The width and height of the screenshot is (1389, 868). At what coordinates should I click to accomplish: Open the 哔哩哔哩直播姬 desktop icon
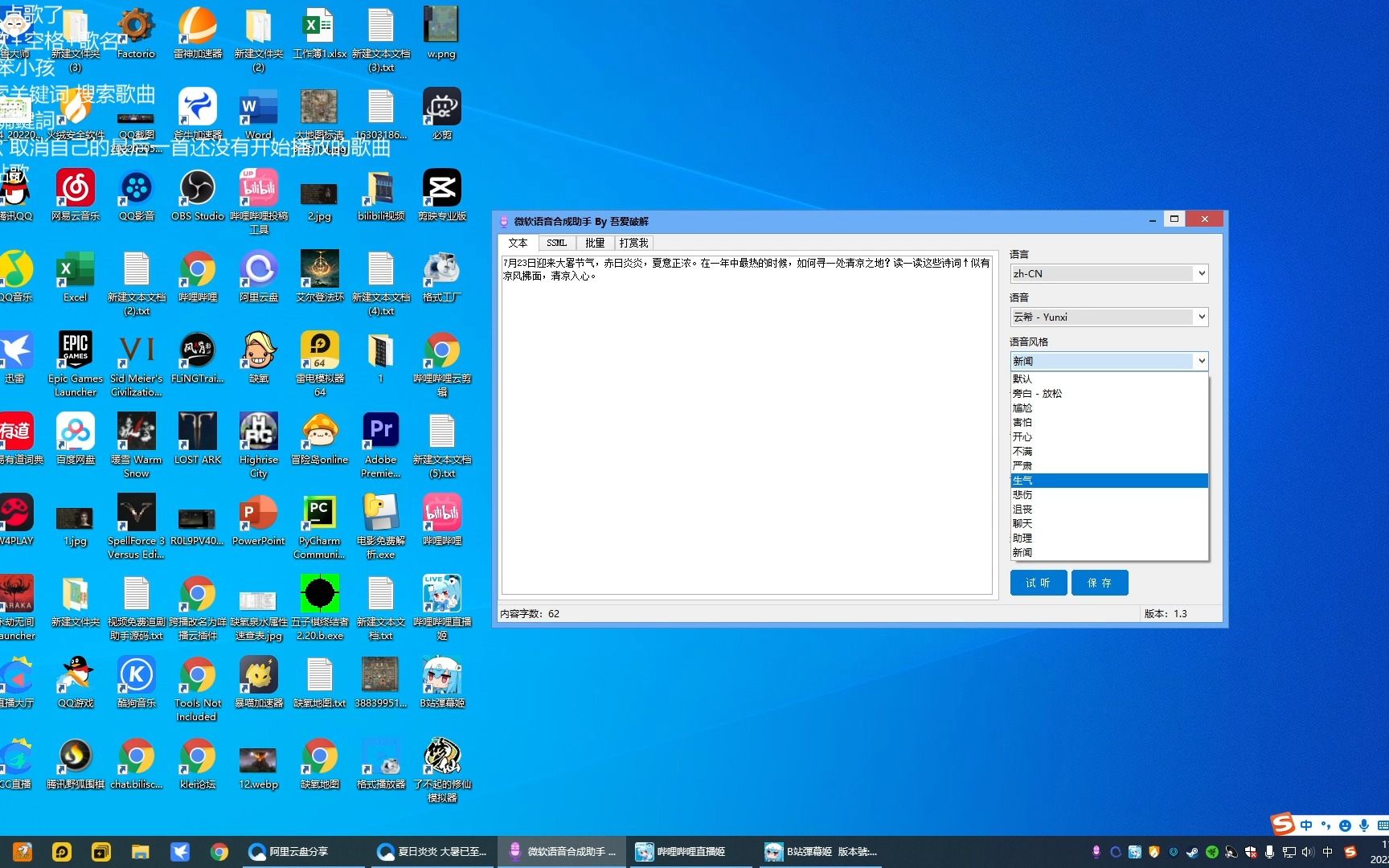tap(442, 608)
